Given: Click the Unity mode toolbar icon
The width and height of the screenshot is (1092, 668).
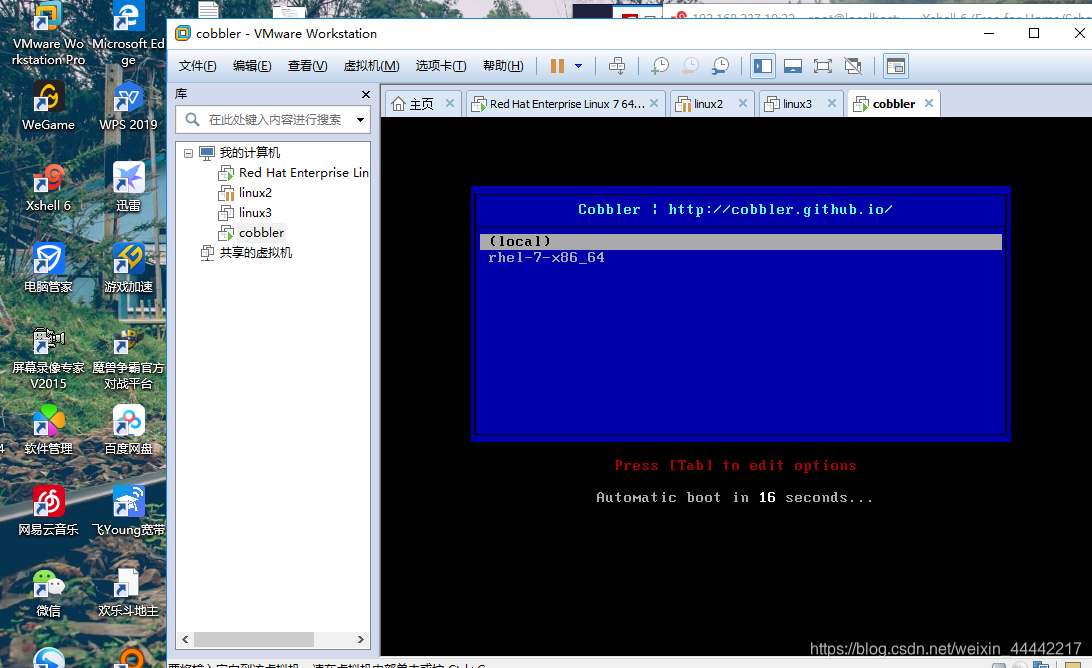Looking at the screenshot, I should tap(852, 66).
